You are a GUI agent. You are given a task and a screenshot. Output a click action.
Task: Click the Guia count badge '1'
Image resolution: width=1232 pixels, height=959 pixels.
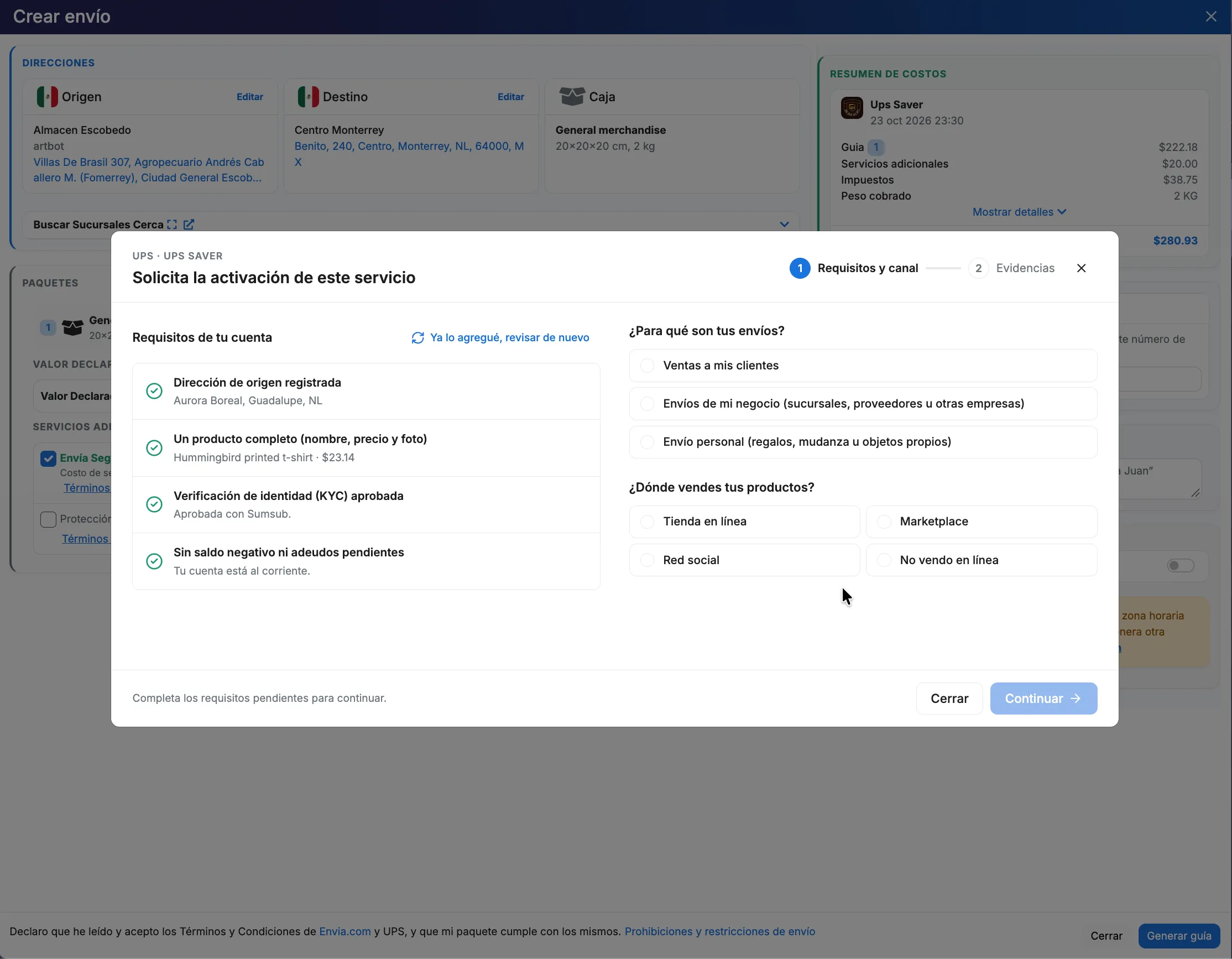click(x=875, y=147)
